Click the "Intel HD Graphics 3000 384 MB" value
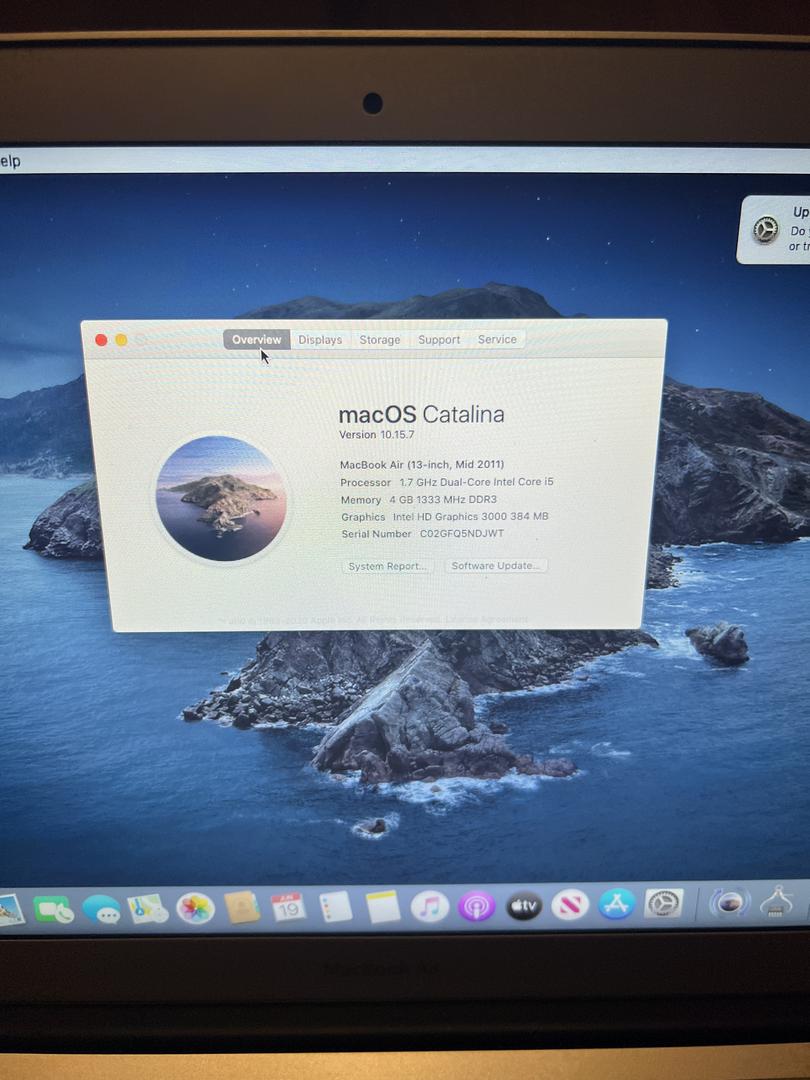The width and height of the screenshot is (810, 1080). tap(470, 516)
